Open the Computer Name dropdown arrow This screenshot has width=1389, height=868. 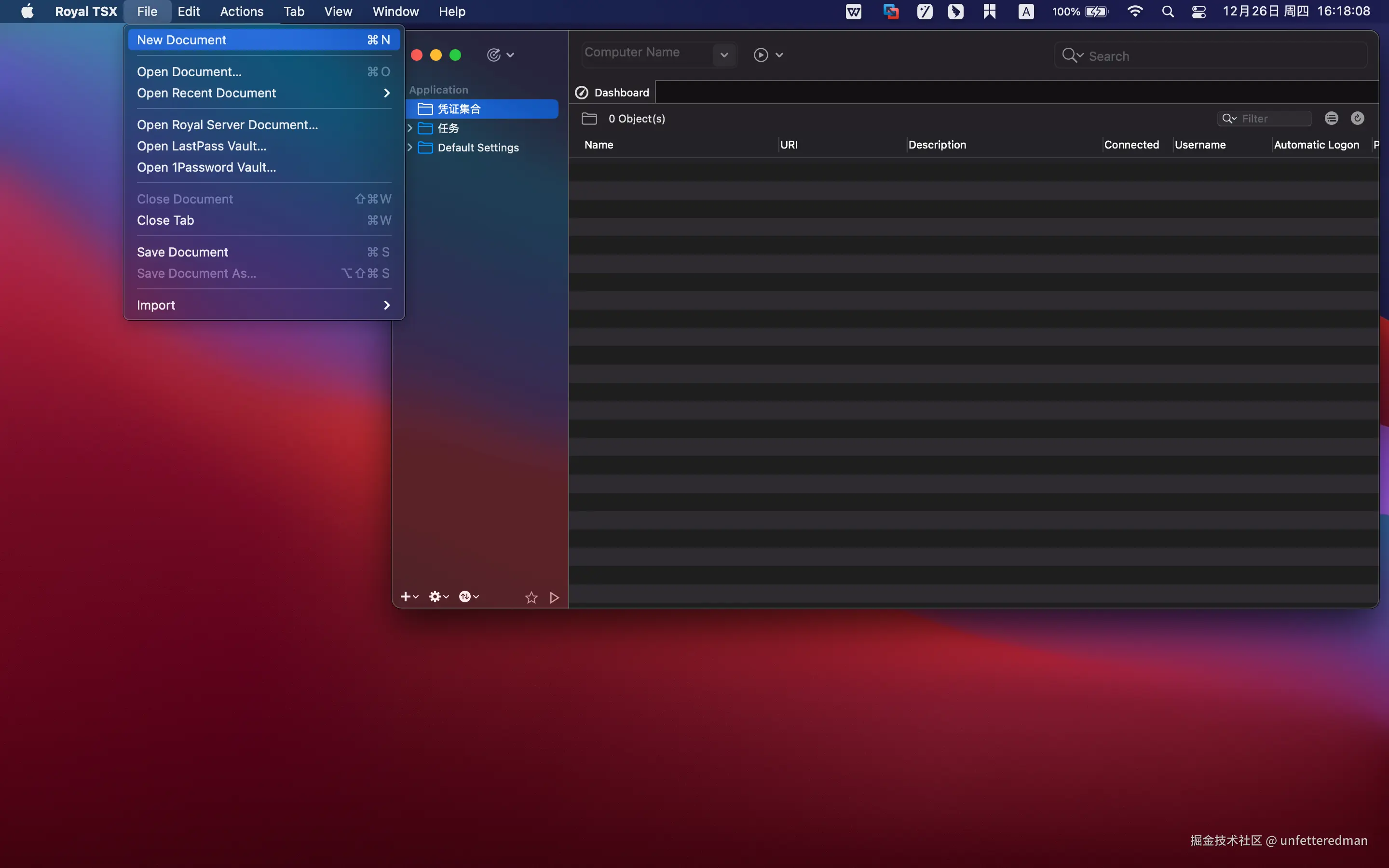724,55
